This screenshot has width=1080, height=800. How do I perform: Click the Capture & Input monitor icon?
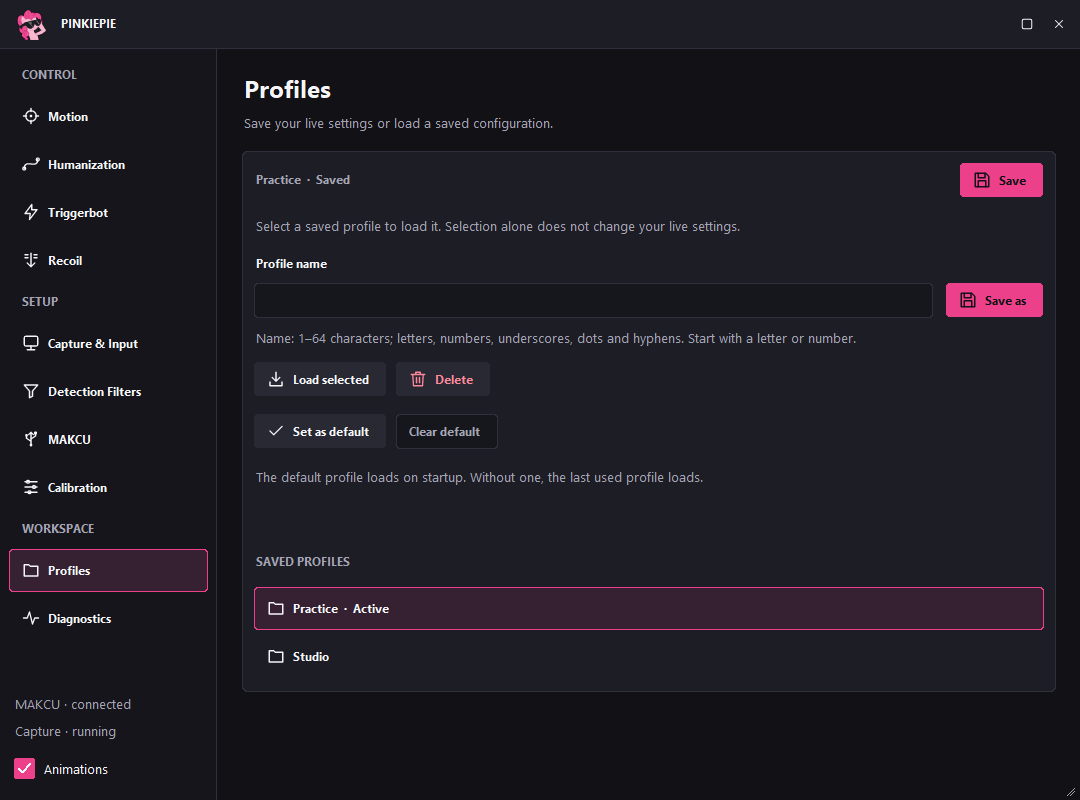[31, 343]
